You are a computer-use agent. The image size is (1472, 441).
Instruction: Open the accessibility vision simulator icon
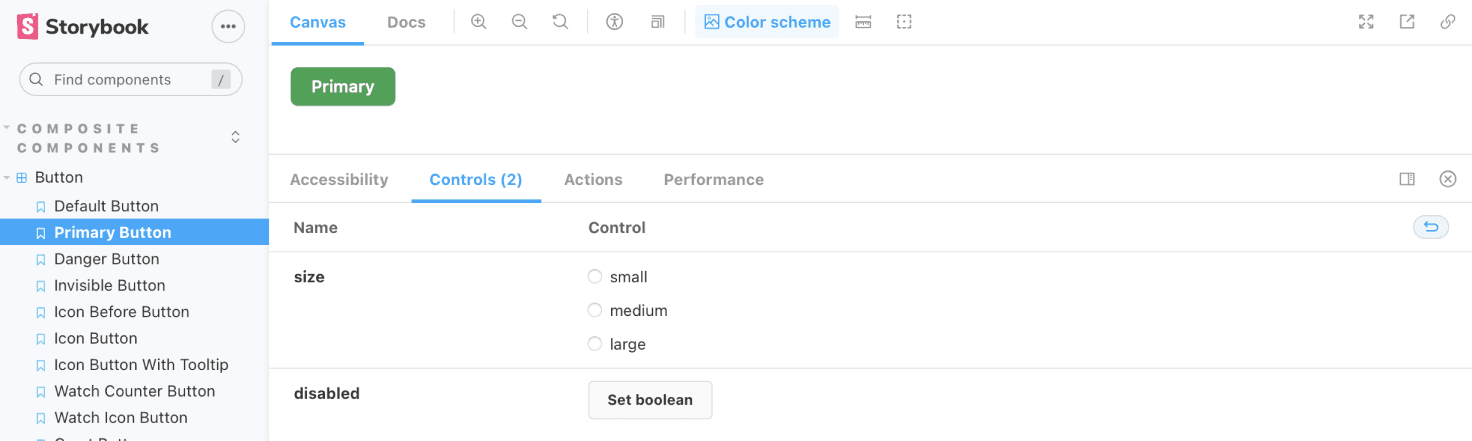(615, 22)
